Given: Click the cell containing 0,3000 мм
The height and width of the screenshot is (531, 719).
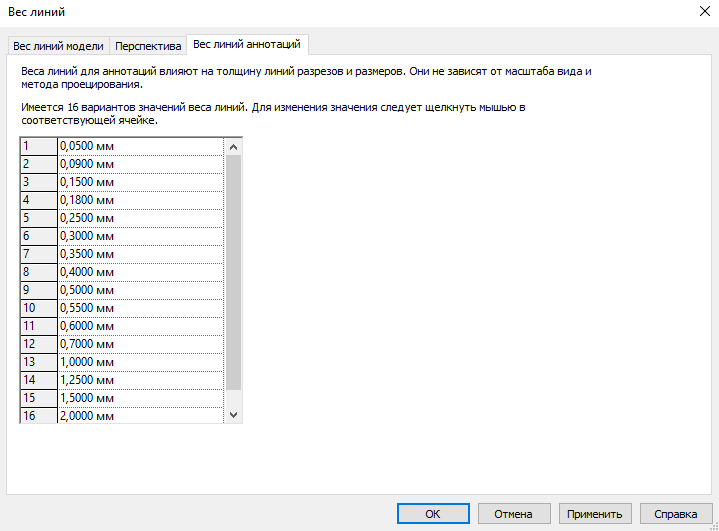Looking at the screenshot, I should (140, 236).
